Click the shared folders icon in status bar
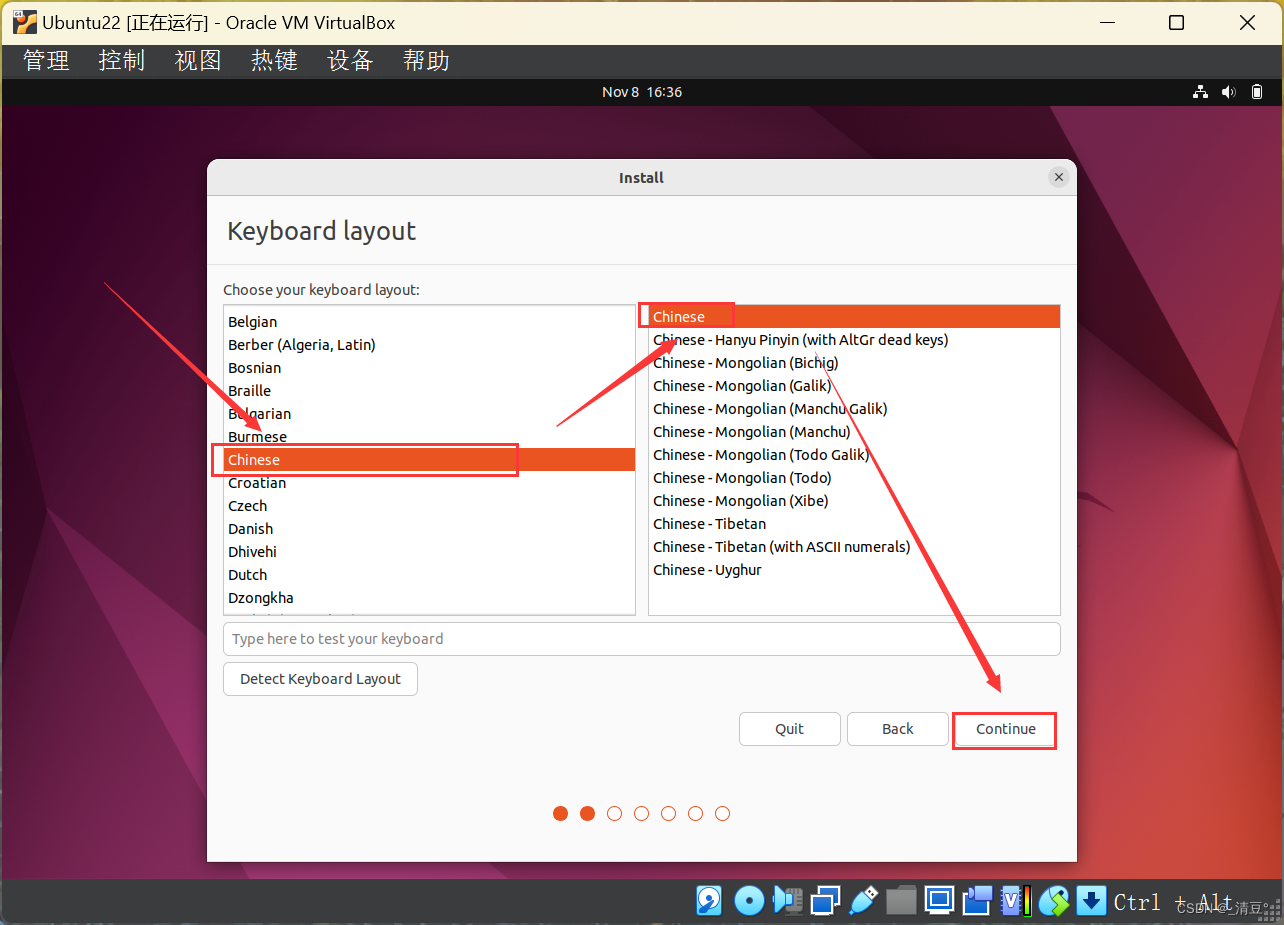This screenshot has width=1284, height=925. (x=901, y=901)
